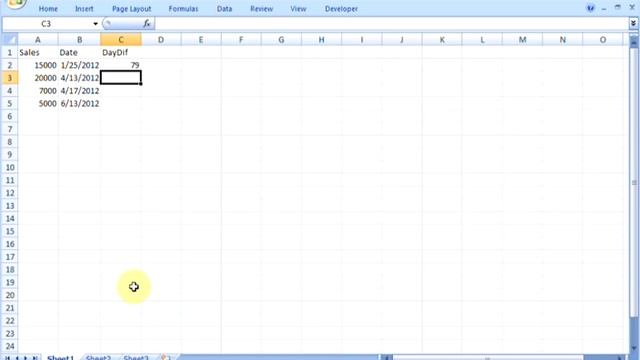This screenshot has height=360, width=640.
Task: Select the cell containing 7000
Action: pyautogui.click(x=38, y=91)
